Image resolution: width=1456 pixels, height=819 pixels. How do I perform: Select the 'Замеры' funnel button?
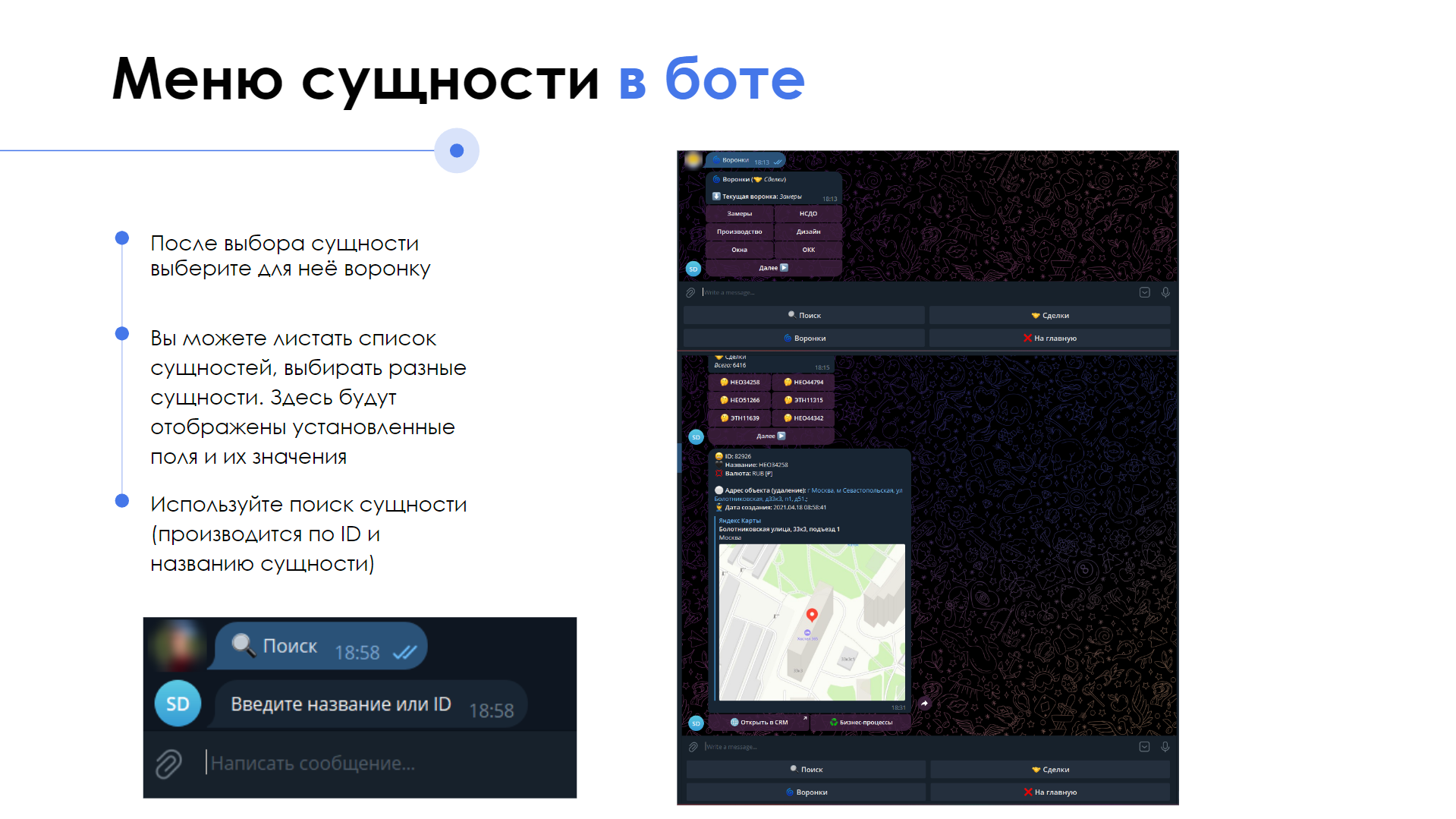point(740,214)
